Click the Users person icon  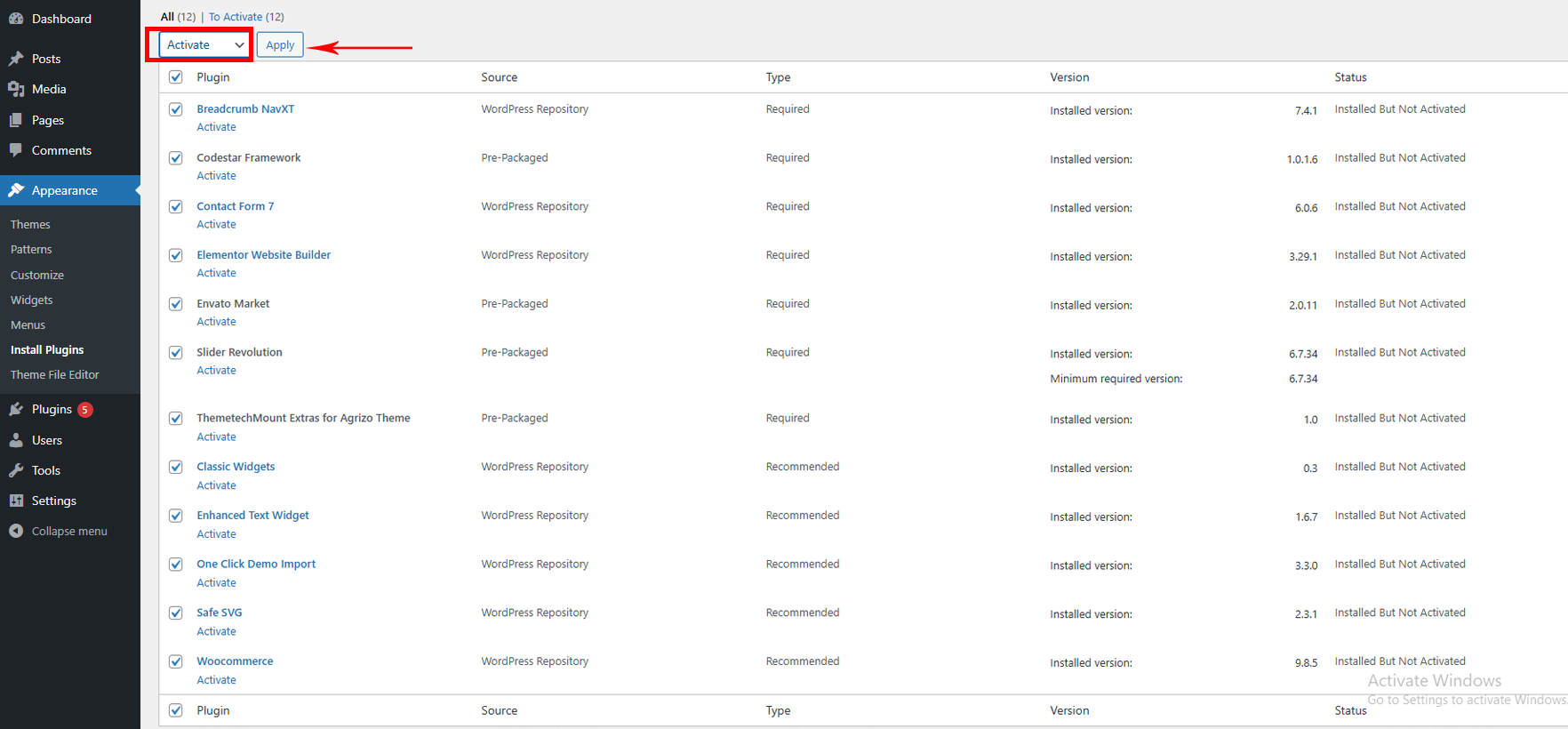[x=16, y=440]
